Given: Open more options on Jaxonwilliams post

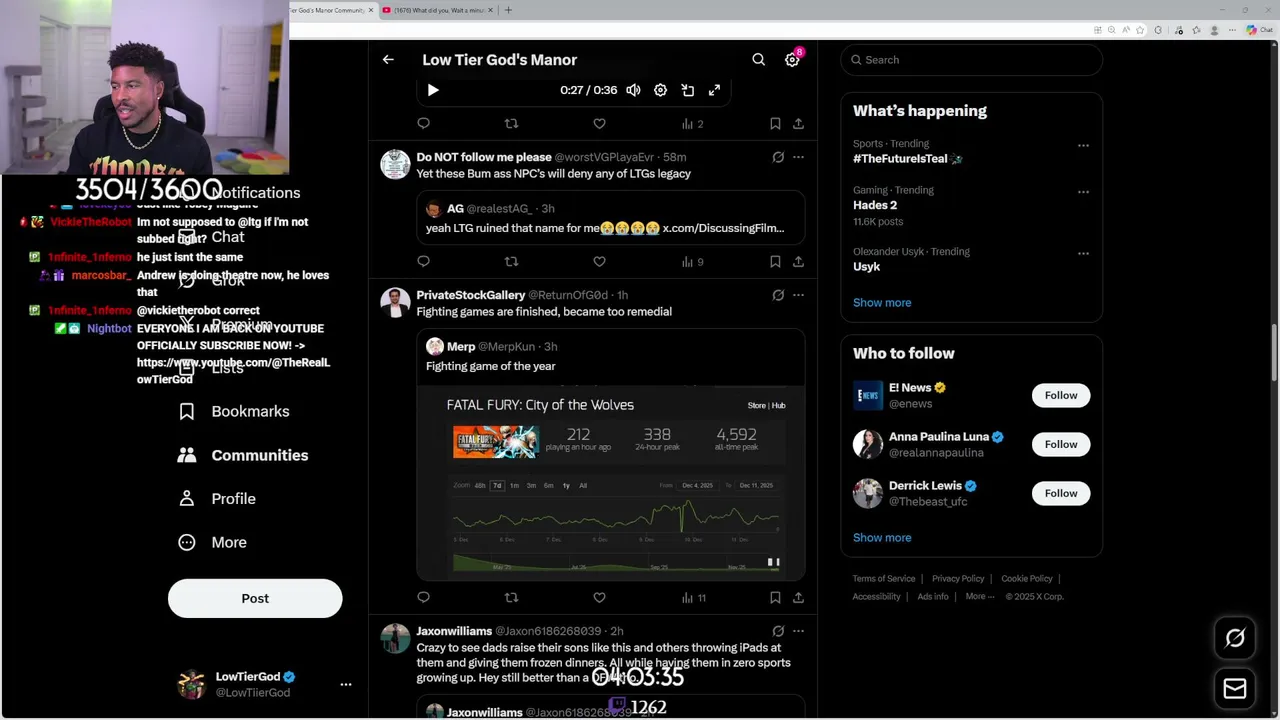Looking at the screenshot, I should click(x=798, y=631).
